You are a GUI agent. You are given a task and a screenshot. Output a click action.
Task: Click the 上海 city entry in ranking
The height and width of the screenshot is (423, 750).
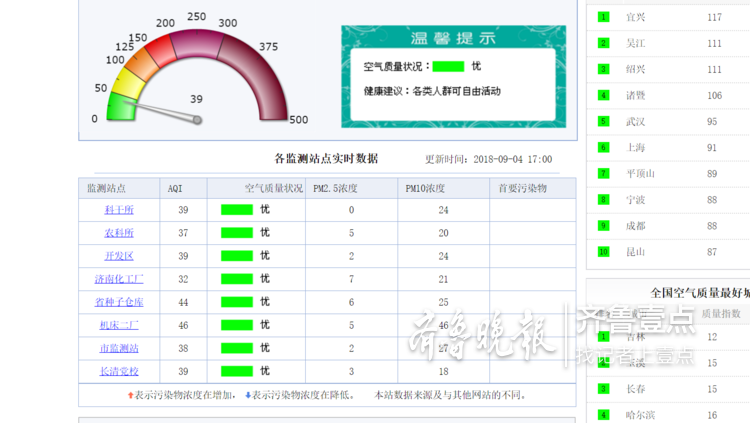635,147
